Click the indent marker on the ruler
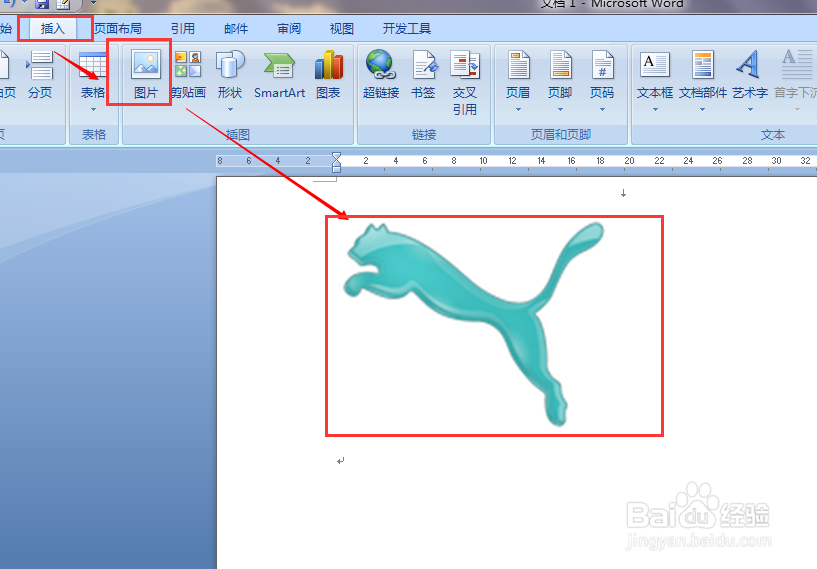 coord(337,162)
